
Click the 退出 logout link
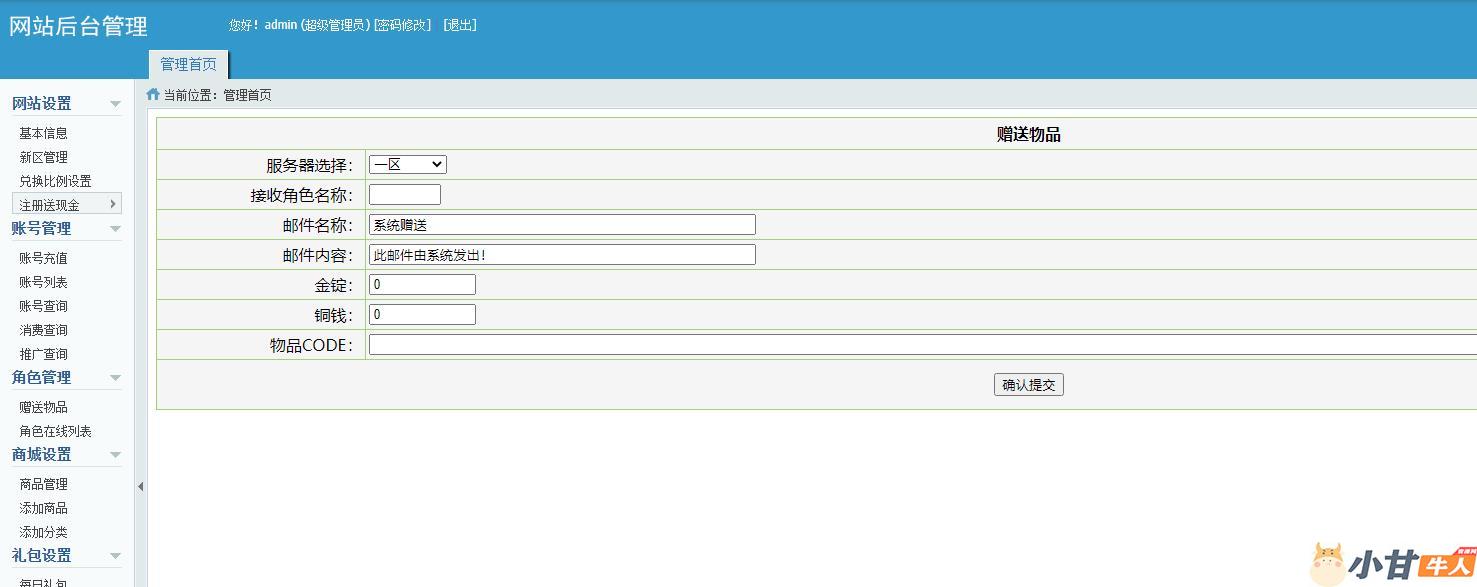click(x=460, y=25)
